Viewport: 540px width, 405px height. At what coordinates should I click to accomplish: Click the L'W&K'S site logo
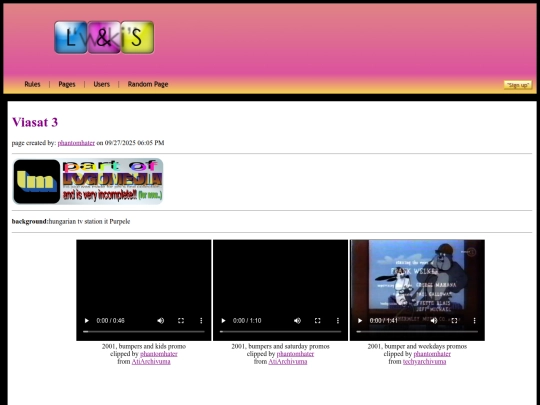(104, 37)
